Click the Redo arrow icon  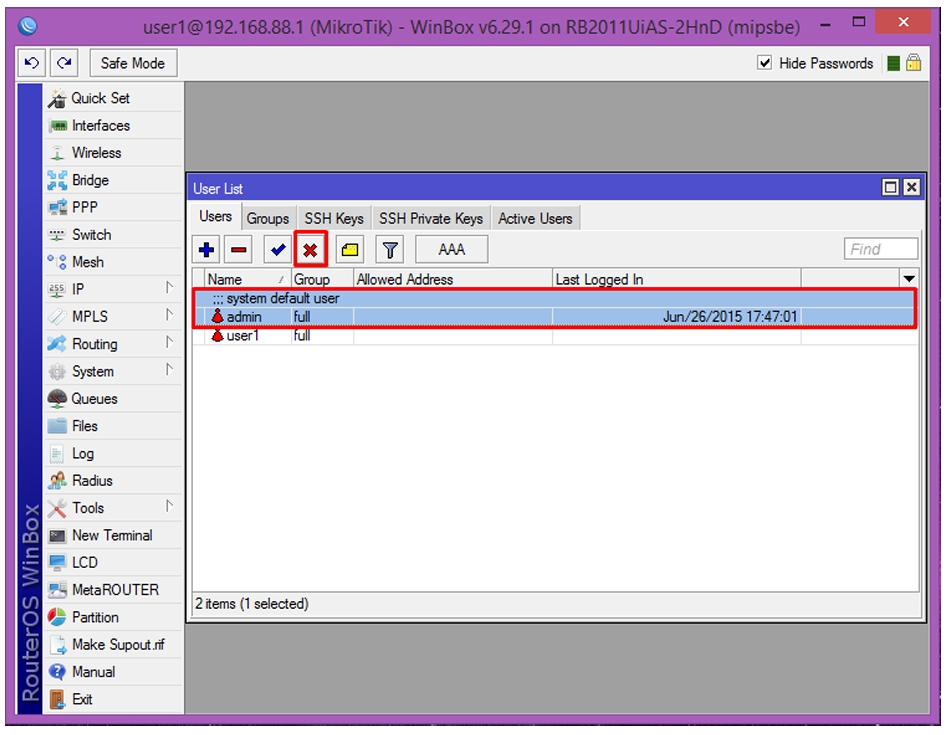64,63
